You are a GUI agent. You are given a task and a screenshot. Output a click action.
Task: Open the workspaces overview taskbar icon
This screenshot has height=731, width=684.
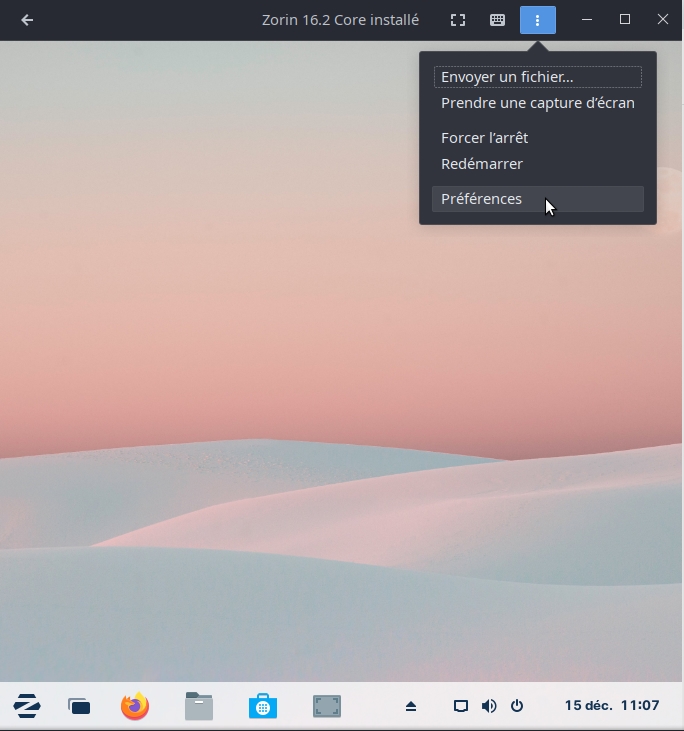79,707
